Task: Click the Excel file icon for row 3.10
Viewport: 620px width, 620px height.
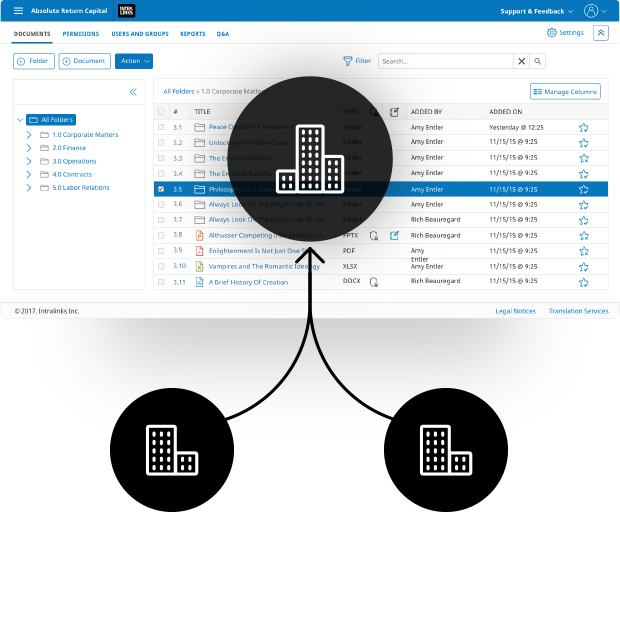Action: [200, 267]
